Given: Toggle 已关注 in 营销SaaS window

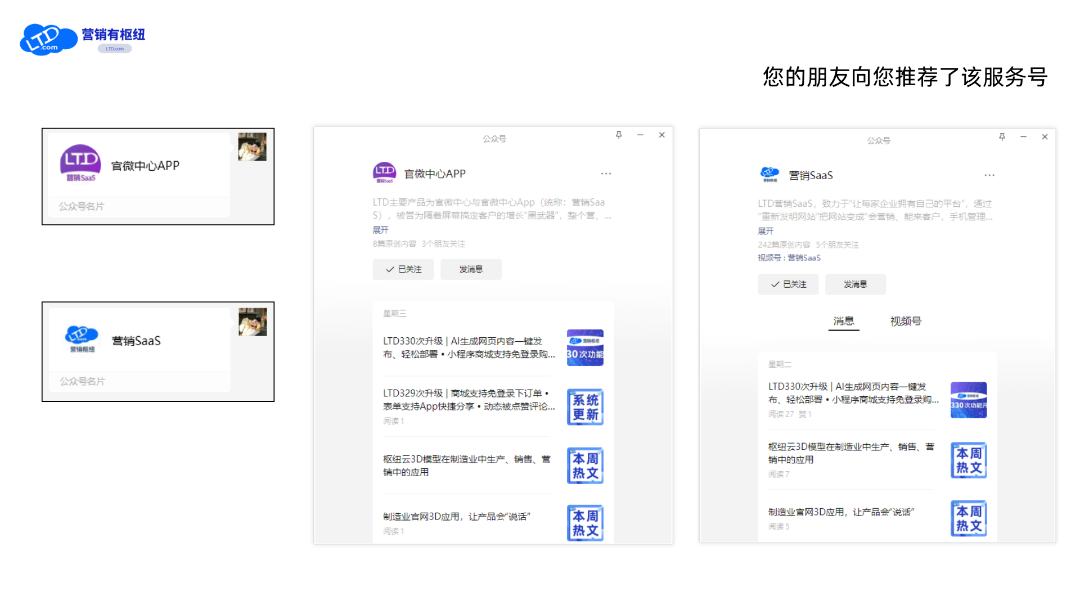Looking at the screenshot, I should tap(788, 284).
